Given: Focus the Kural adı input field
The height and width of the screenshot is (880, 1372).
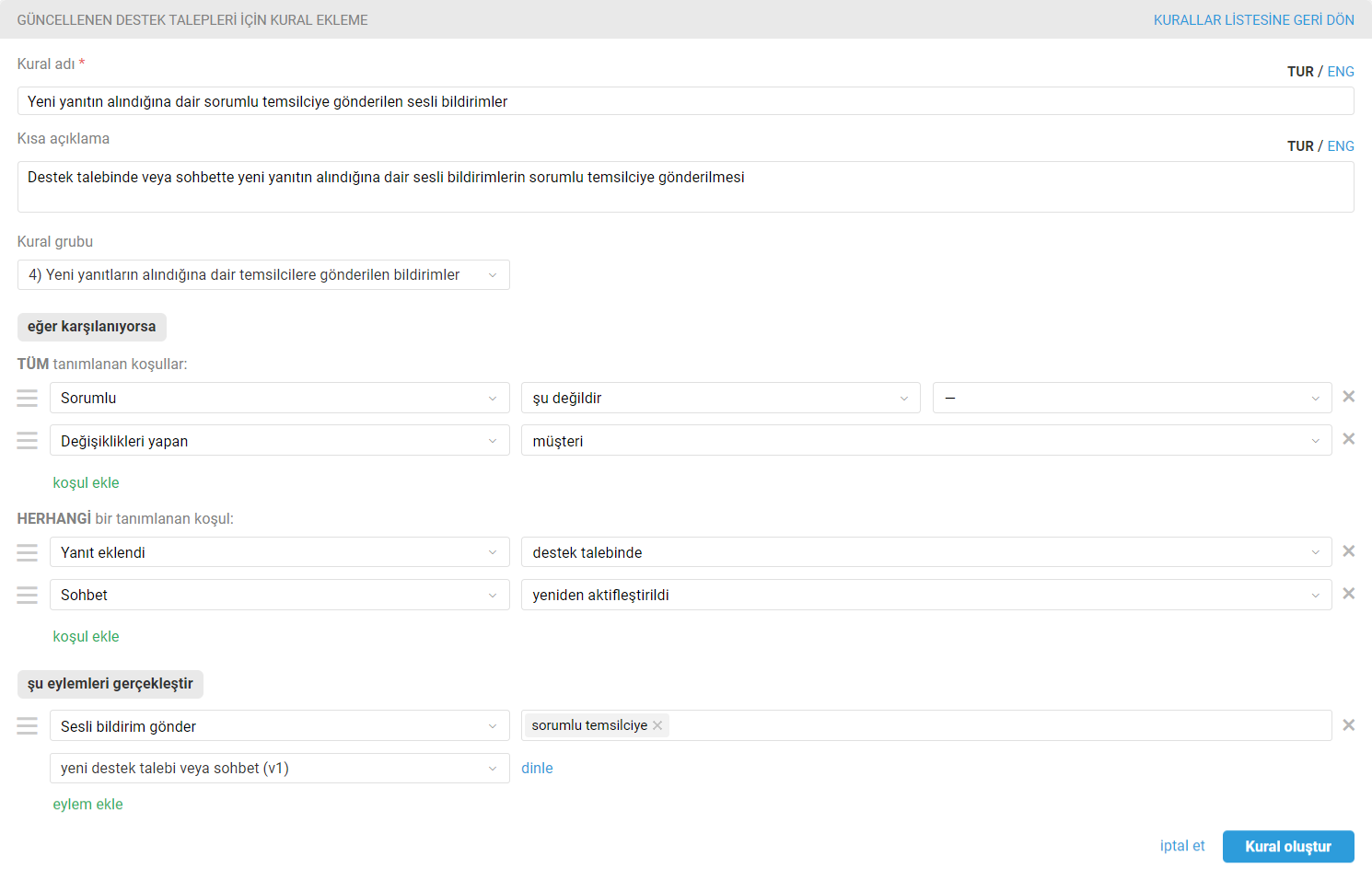Looking at the screenshot, I should (x=686, y=101).
